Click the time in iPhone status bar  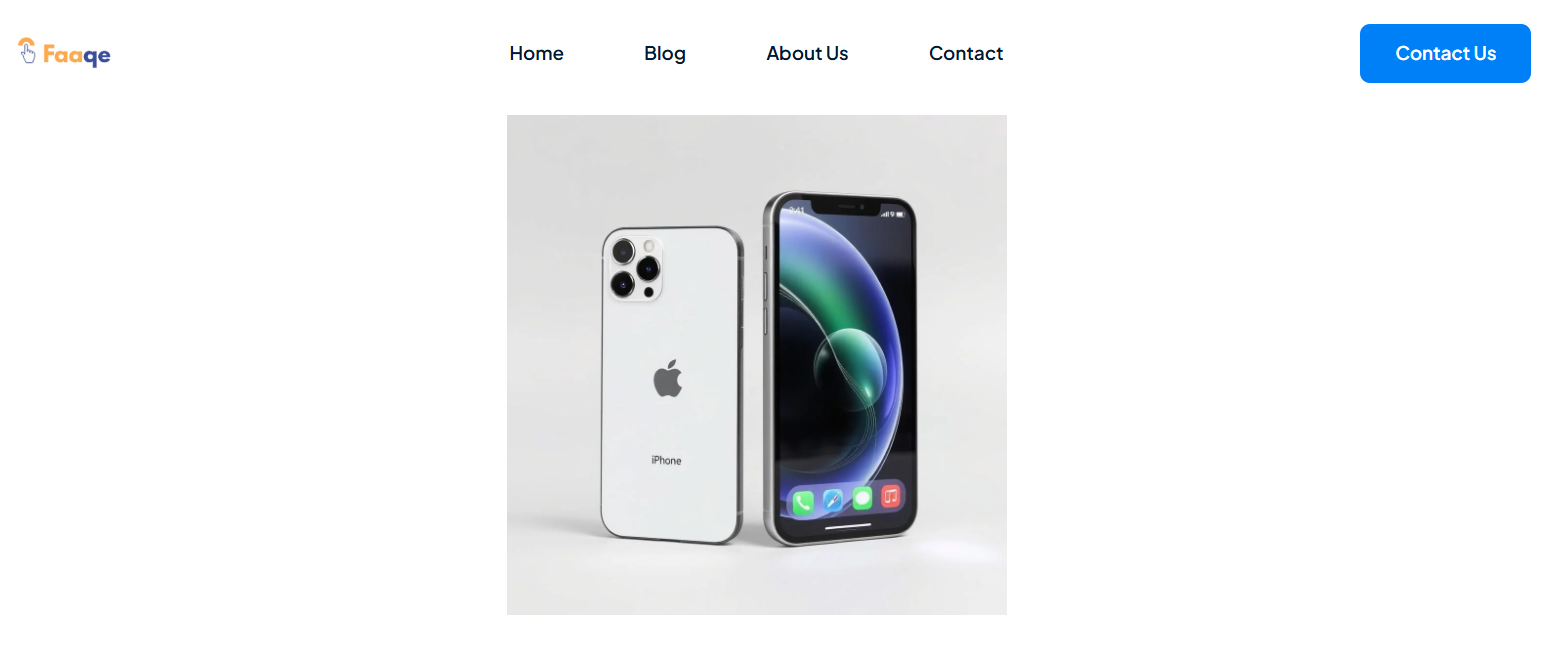(x=797, y=211)
